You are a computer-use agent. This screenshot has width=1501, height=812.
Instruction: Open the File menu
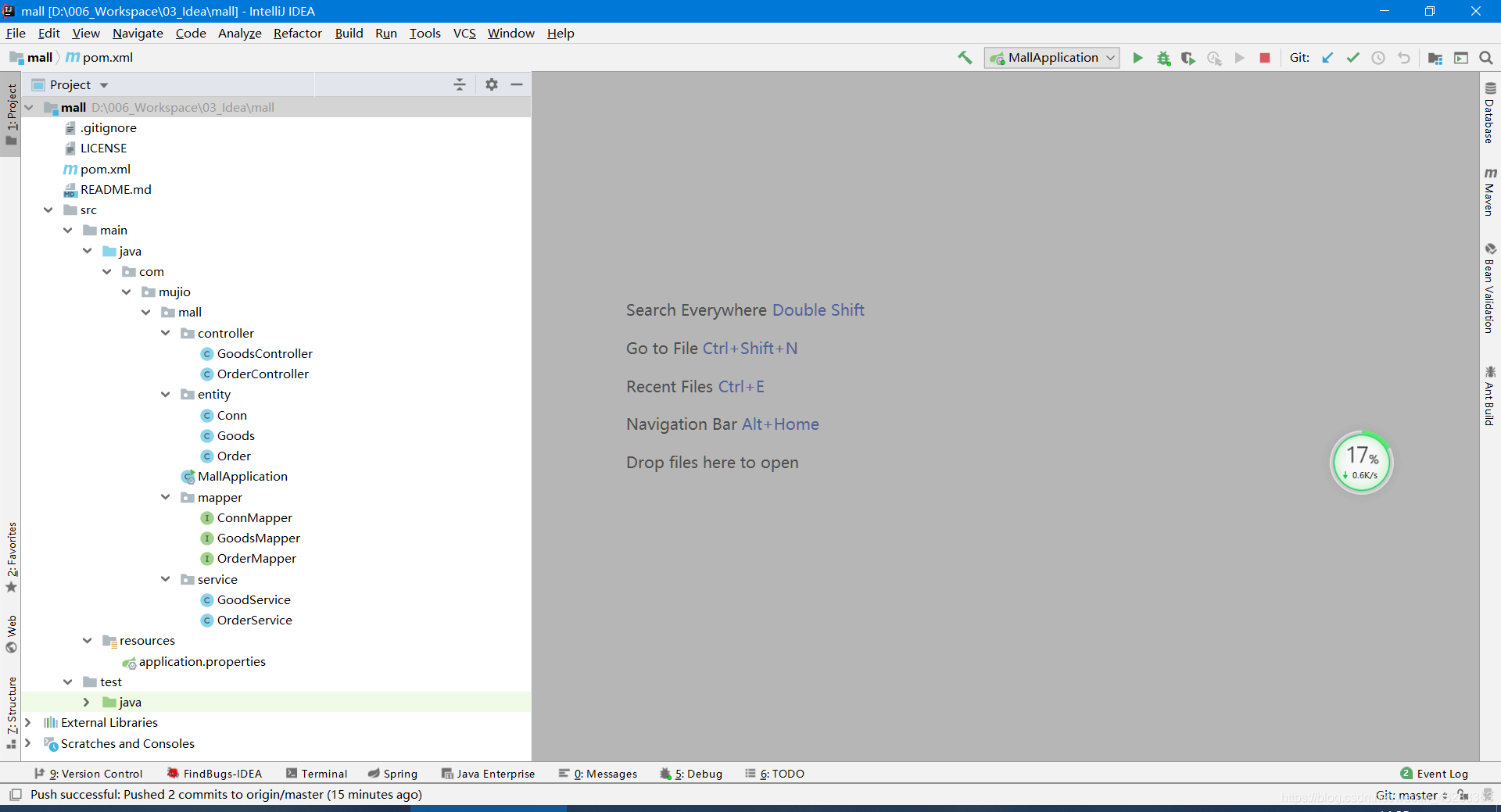[x=16, y=33]
